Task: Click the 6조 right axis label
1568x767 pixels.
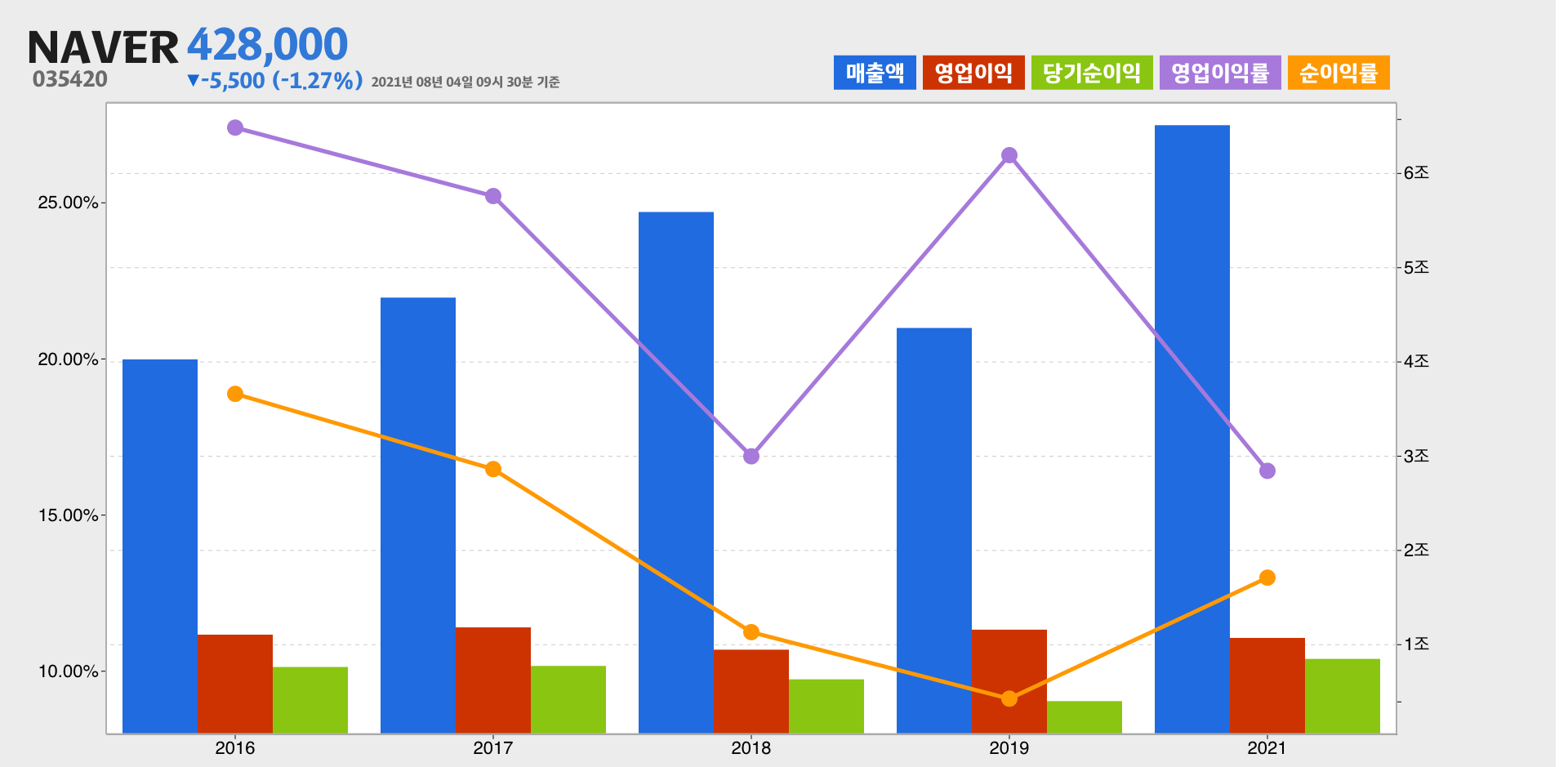Action: (1417, 173)
